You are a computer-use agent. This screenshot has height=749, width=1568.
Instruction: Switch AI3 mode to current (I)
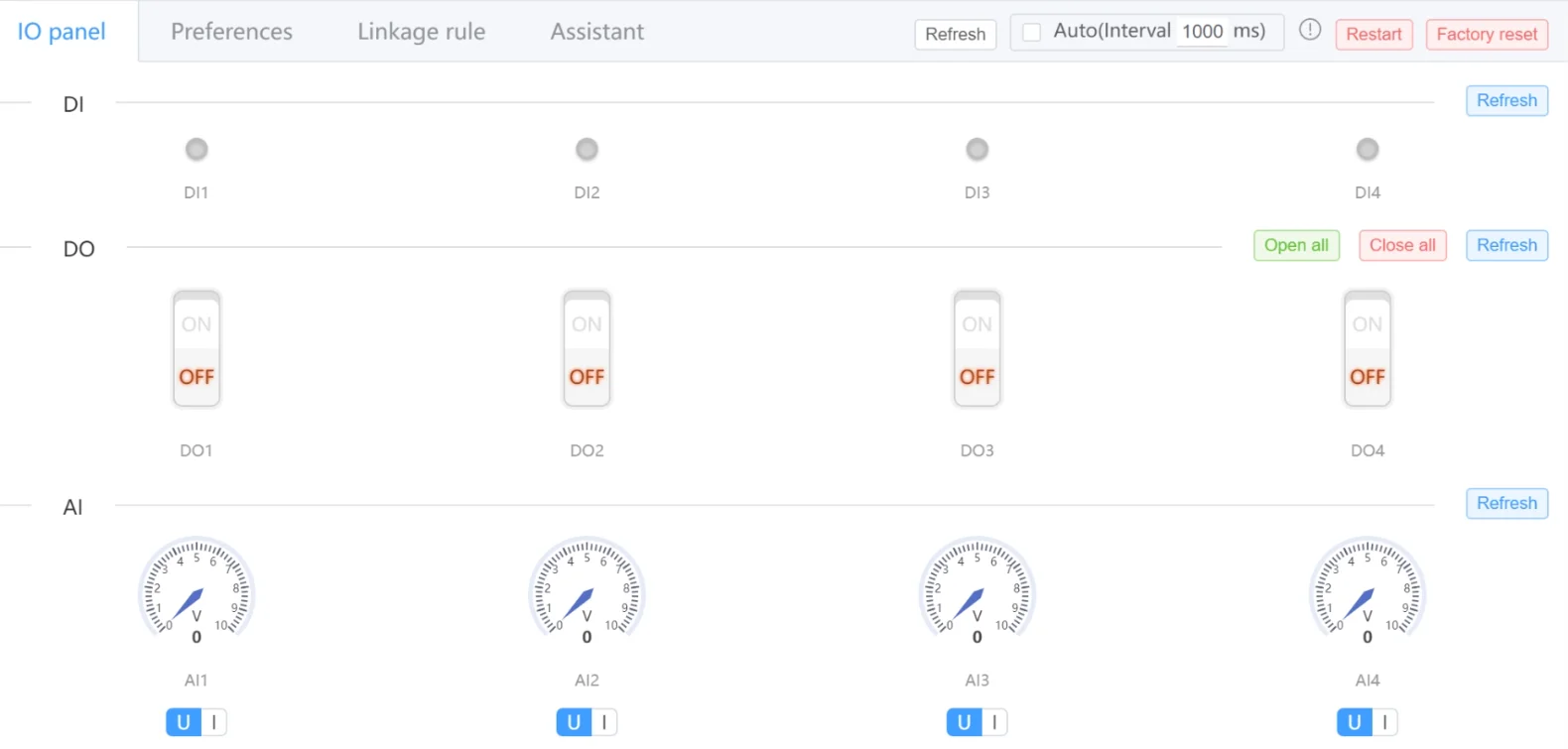[994, 722]
